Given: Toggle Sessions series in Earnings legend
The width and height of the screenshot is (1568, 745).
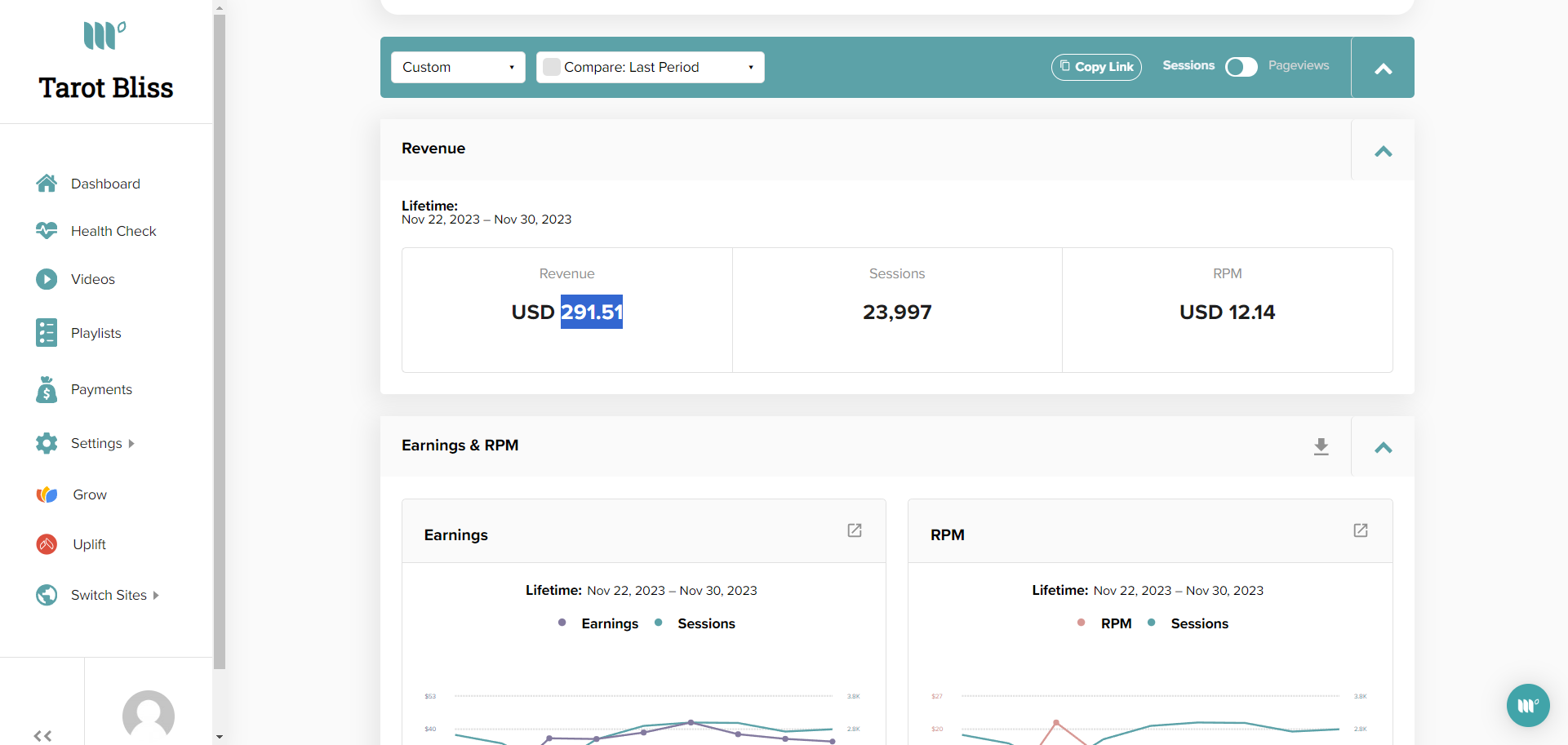Looking at the screenshot, I should 695,623.
